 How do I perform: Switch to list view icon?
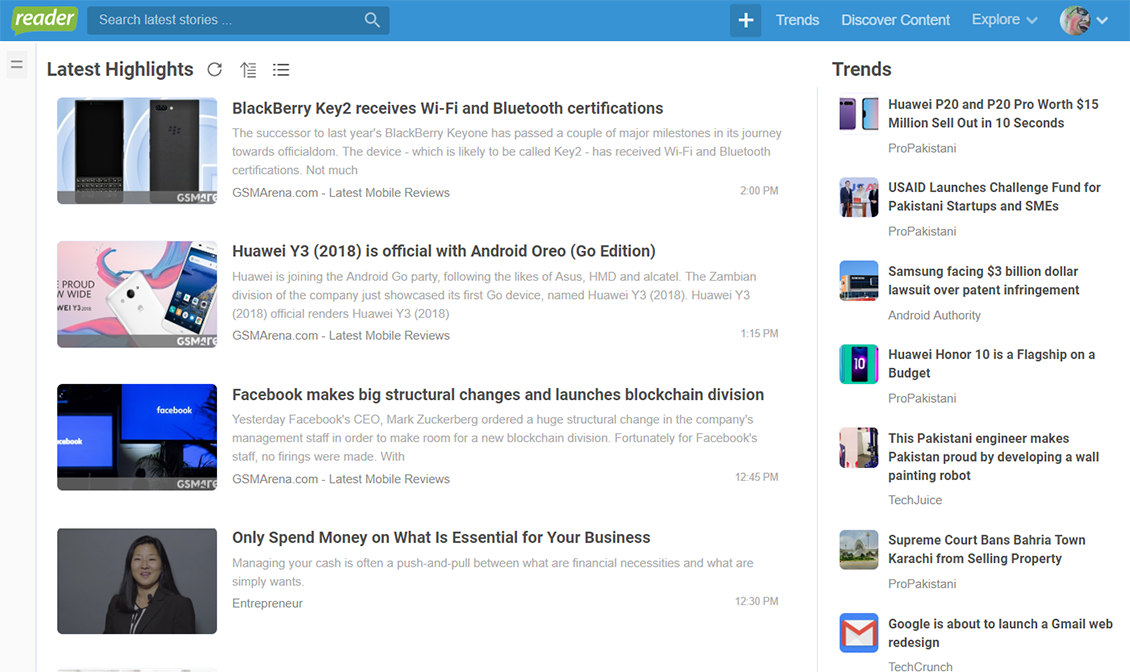pos(281,69)
